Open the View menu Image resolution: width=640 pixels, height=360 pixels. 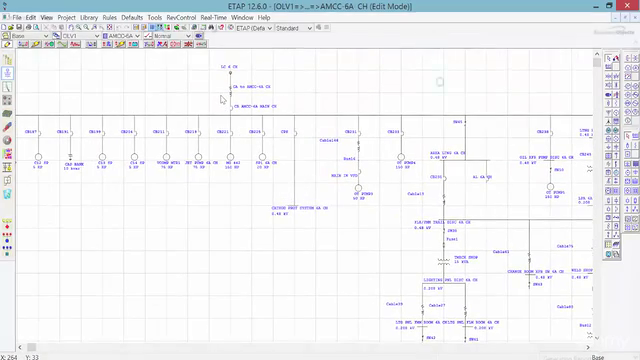click(x=47, y=18)
